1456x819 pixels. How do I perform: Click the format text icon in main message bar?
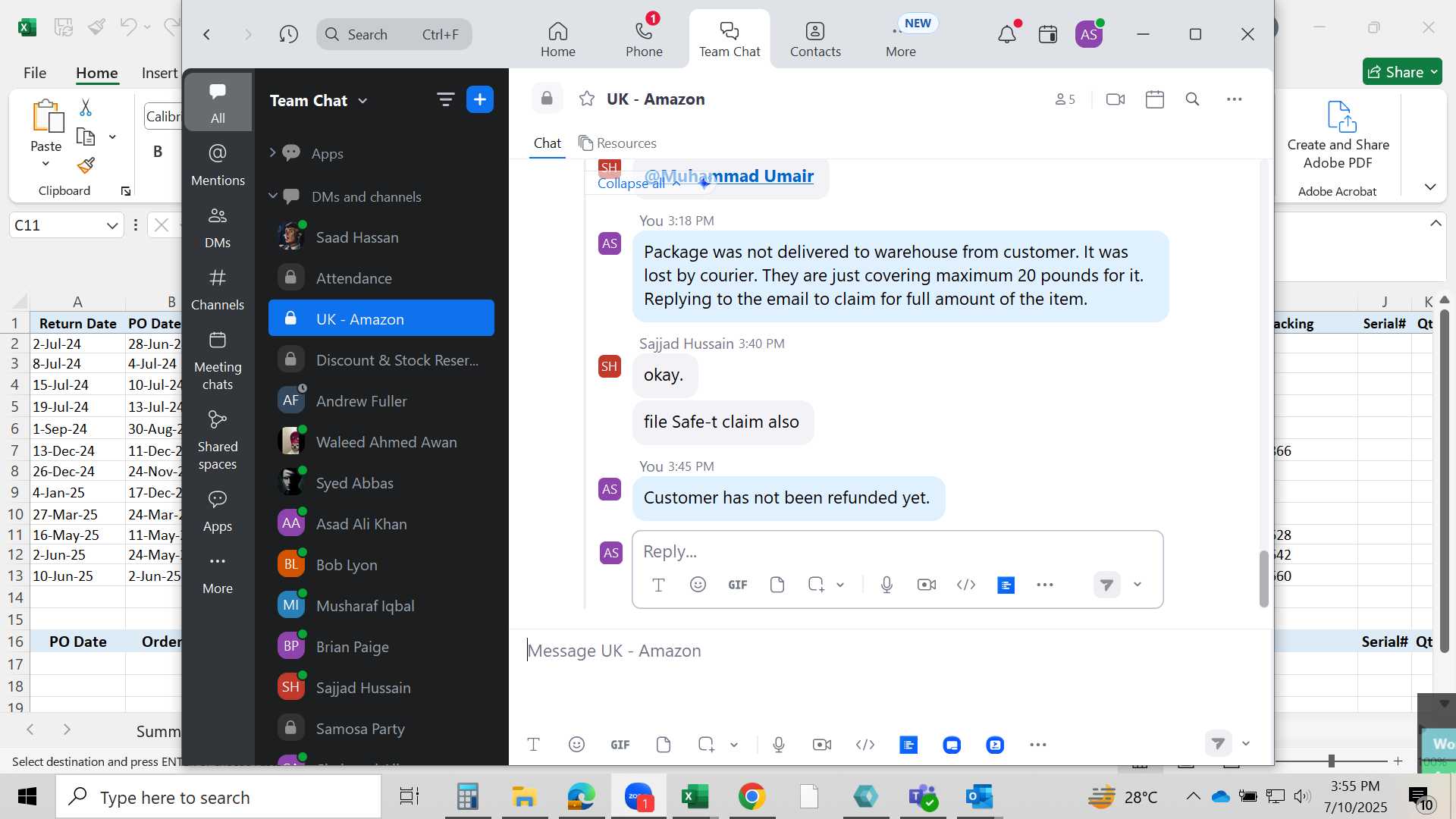point(533,744)
